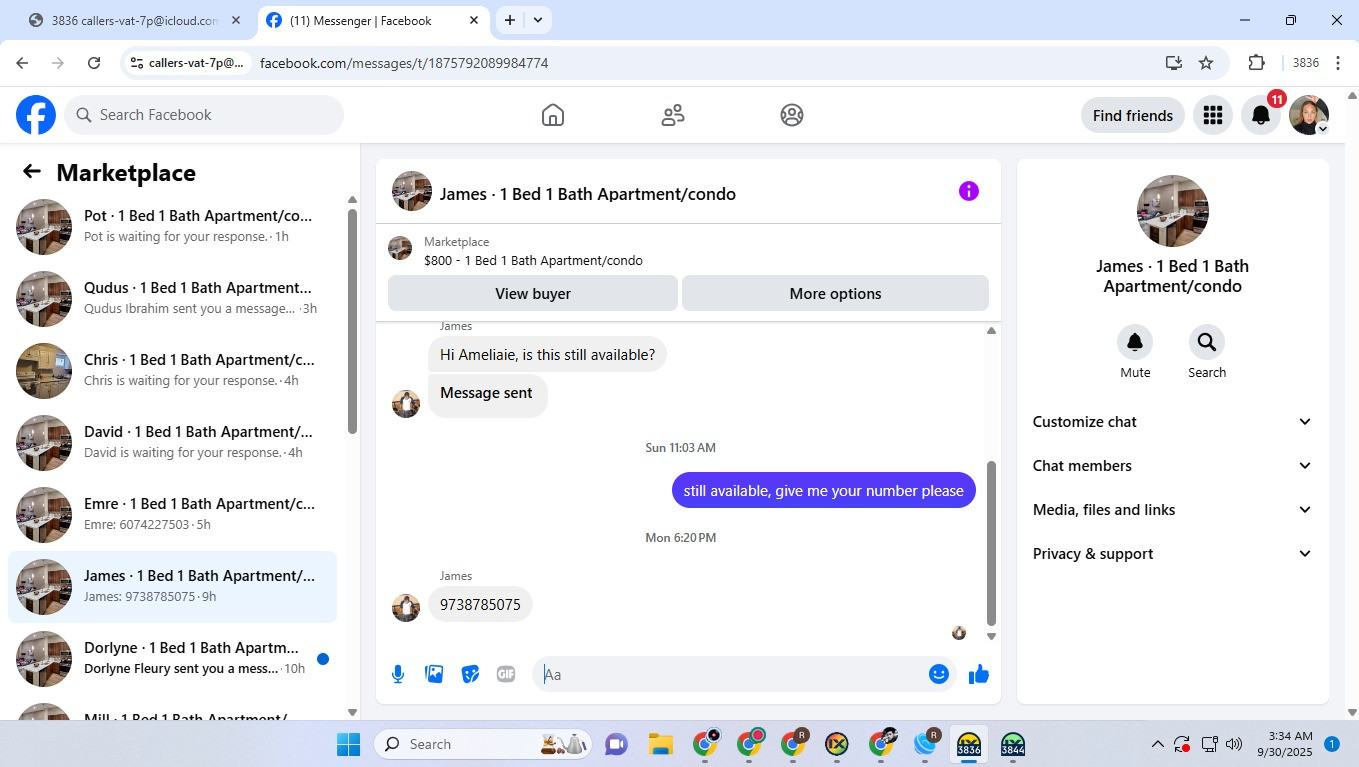This screenshot has height=767, width=1359.
Task: Click the chat scrollbar up arrow
Action: 991,331
